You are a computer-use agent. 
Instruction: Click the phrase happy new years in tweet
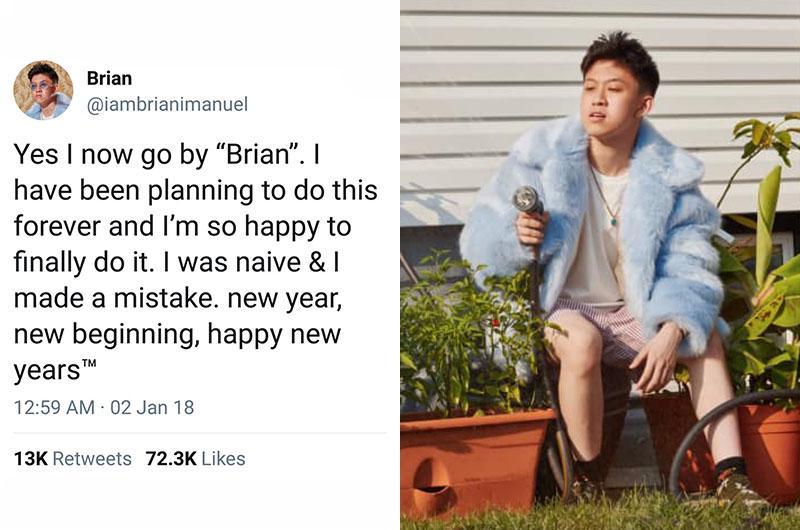point(178,352)
